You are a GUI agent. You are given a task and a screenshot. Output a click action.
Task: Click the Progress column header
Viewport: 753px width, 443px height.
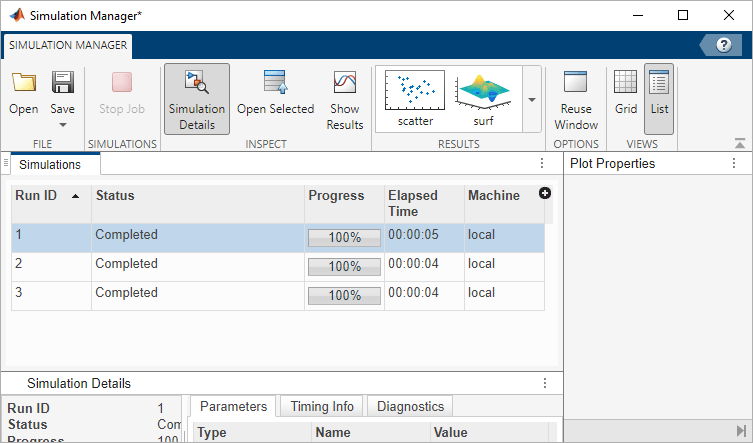344,204
